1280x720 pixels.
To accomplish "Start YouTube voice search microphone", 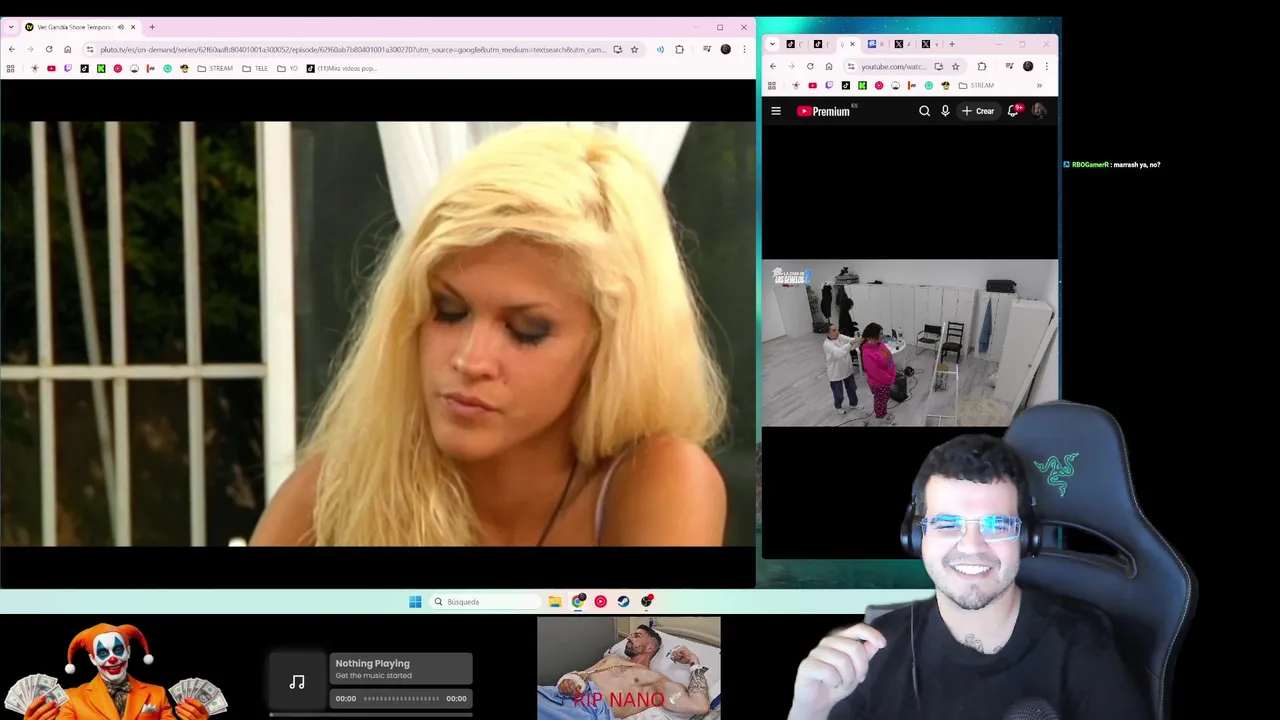I will 945,111.
